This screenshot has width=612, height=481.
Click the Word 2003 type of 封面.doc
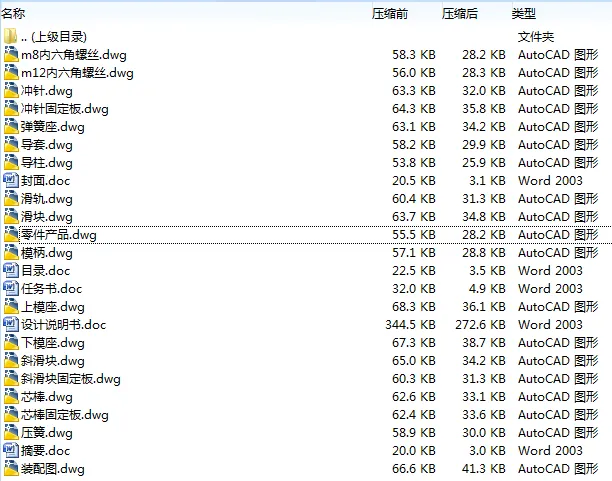(x=550, y=180)
